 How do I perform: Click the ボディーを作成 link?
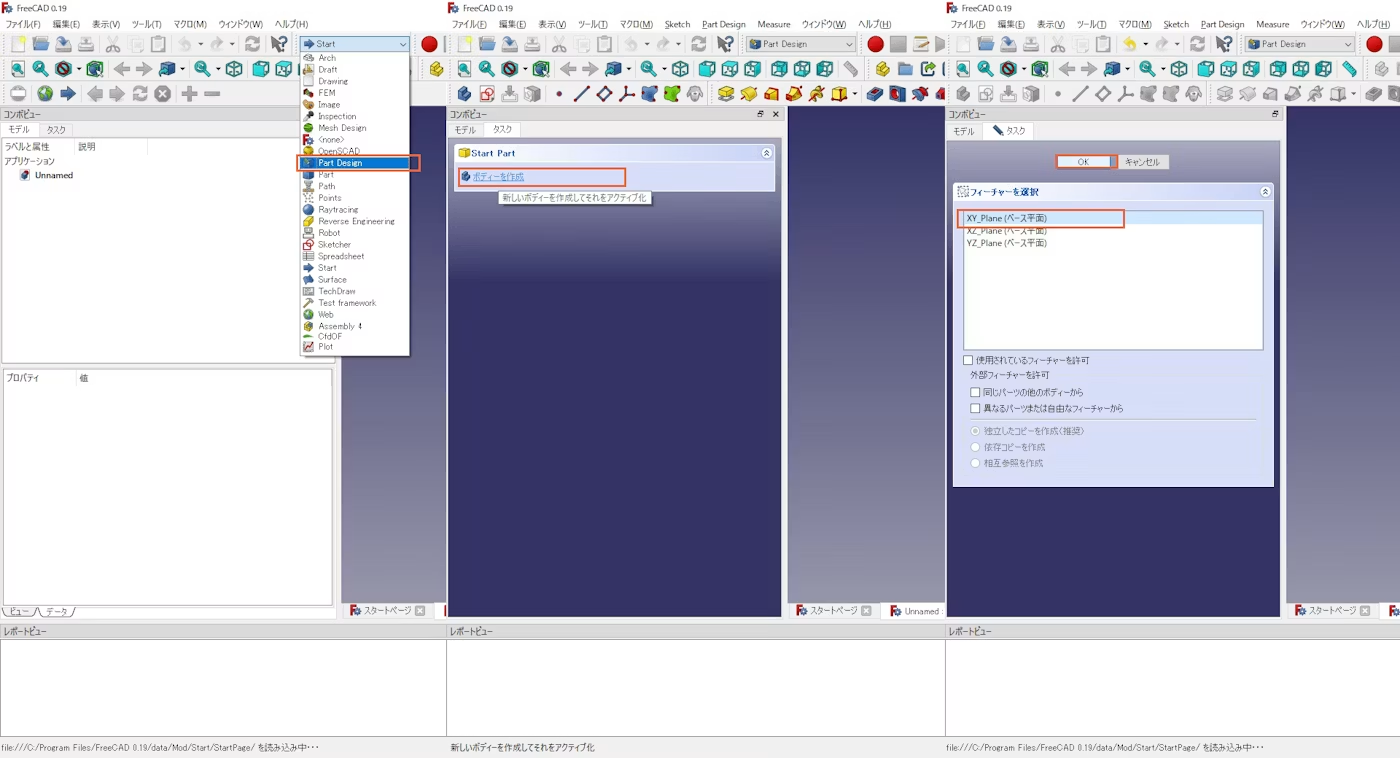[x=498, y=177]
